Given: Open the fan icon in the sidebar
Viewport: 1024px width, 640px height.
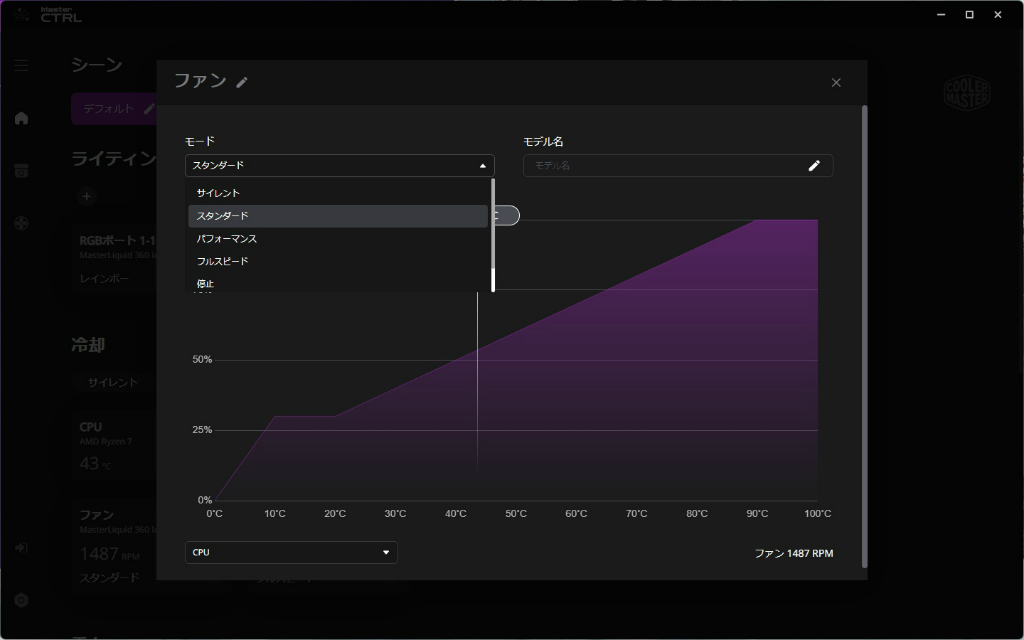Looking at the screenshot, I should click(22, 224).
